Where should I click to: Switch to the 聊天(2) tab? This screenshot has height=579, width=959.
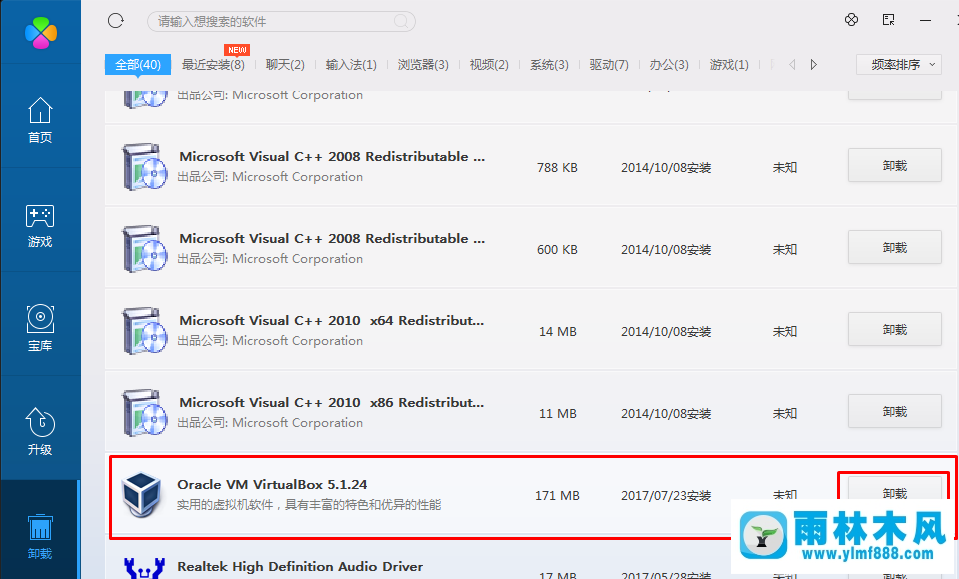[285, 64]
